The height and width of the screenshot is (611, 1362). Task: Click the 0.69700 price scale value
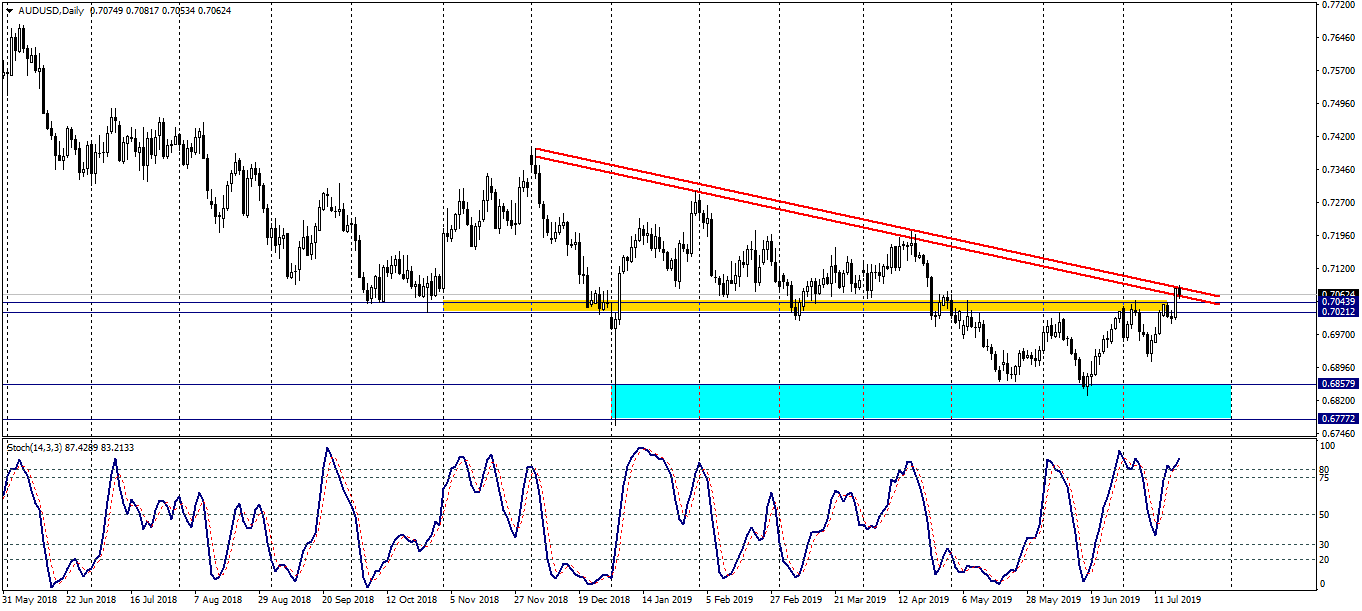pos(1336,335)
